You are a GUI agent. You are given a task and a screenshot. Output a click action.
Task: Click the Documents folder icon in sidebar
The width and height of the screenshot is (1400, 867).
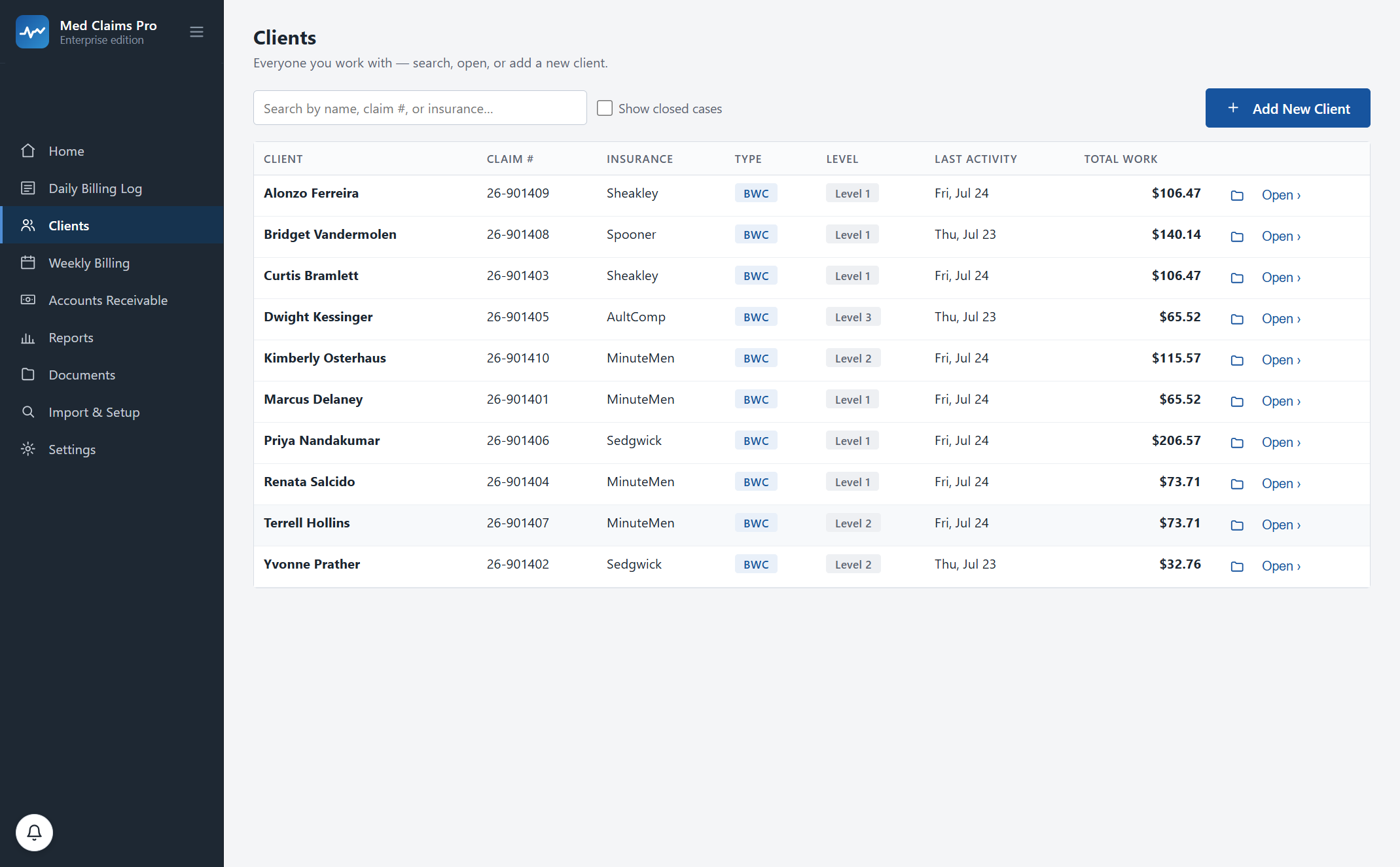click(x=27, y=375)
